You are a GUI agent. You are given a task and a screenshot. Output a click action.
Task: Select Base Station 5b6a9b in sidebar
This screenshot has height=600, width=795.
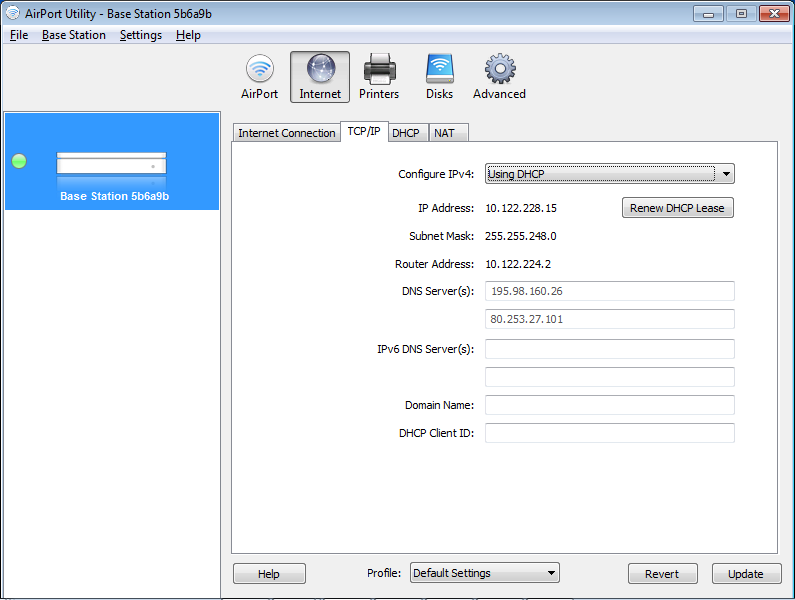[x=112, y=161]
